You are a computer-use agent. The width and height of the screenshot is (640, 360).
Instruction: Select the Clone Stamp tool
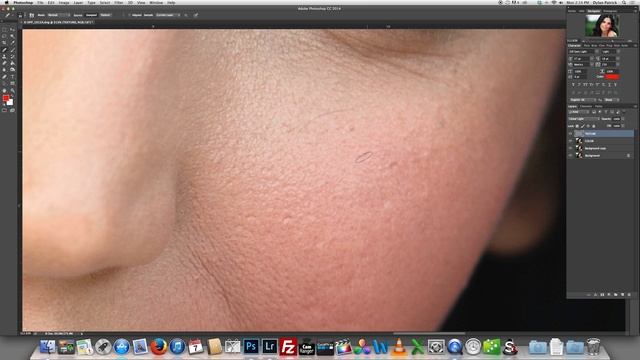point(4,57)
